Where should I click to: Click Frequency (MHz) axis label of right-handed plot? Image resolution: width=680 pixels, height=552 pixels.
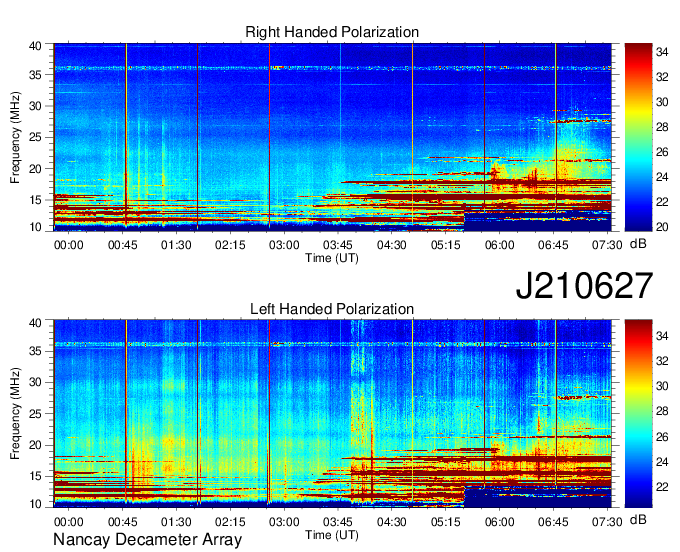pos(15,137)
